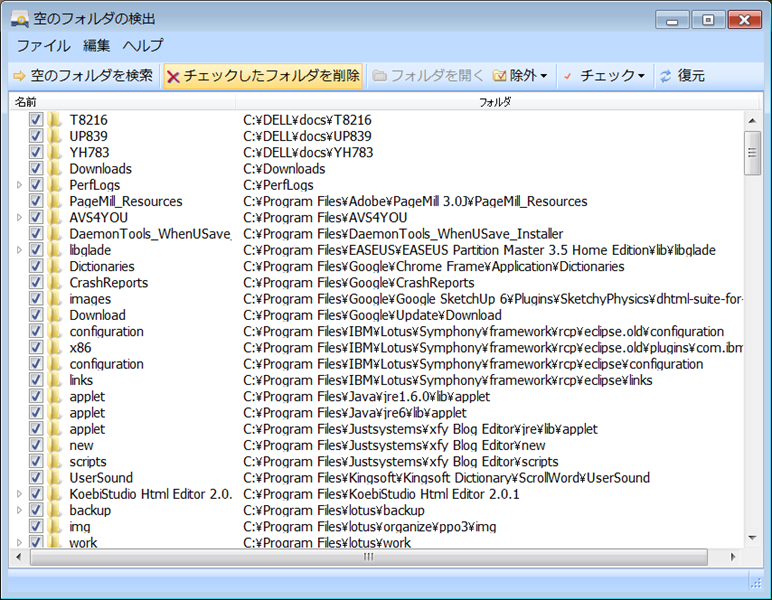Expand the KoebiStudio Html Editor node
The height and width of the screenshot is (600, 772).
pyautogui.click(x=19, y=494)
